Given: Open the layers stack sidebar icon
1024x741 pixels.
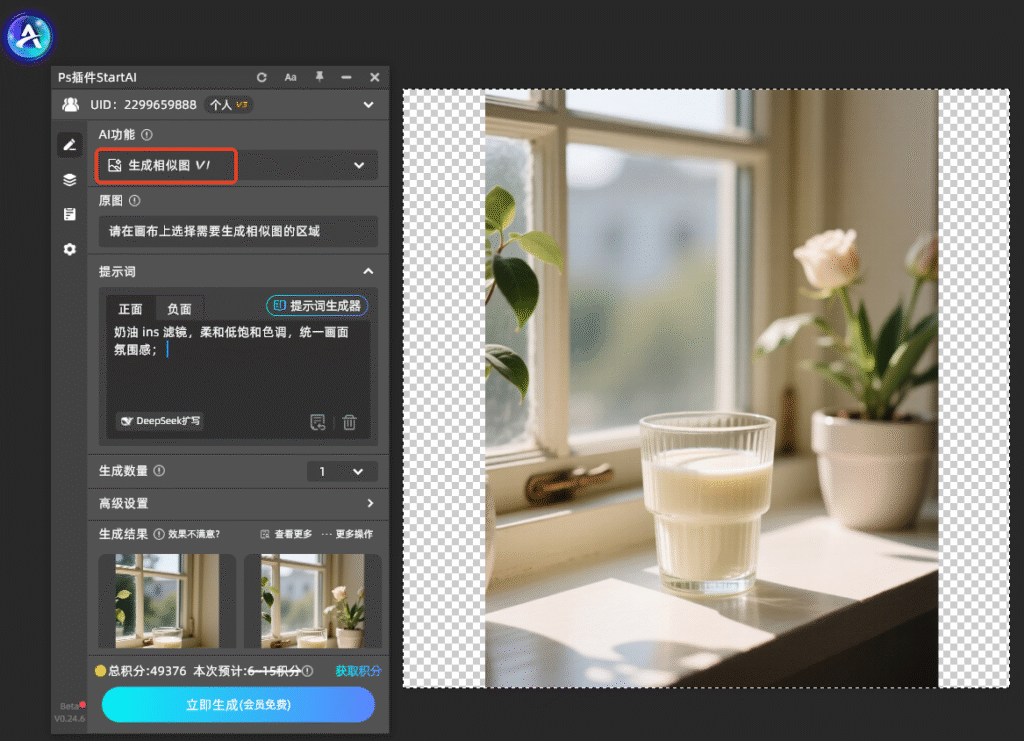Looking at the screenshot, I should tap(70, 180).
